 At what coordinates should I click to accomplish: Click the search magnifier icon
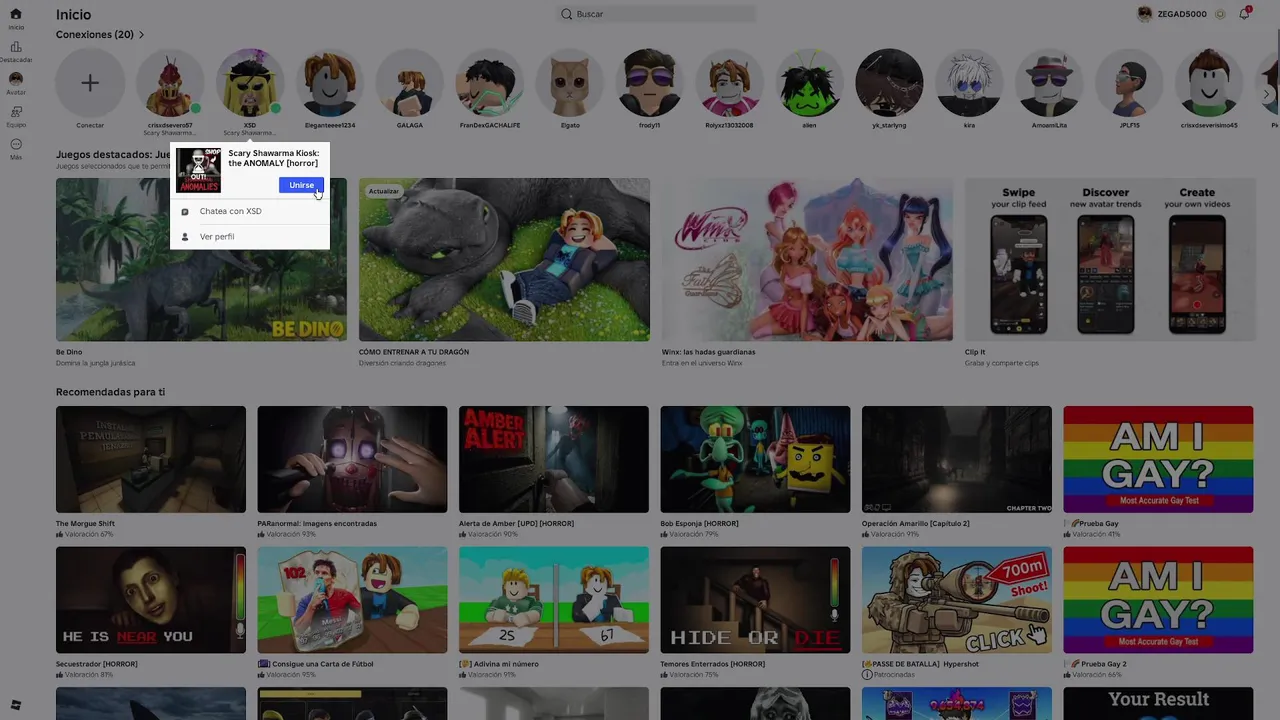tap(567, 14)
